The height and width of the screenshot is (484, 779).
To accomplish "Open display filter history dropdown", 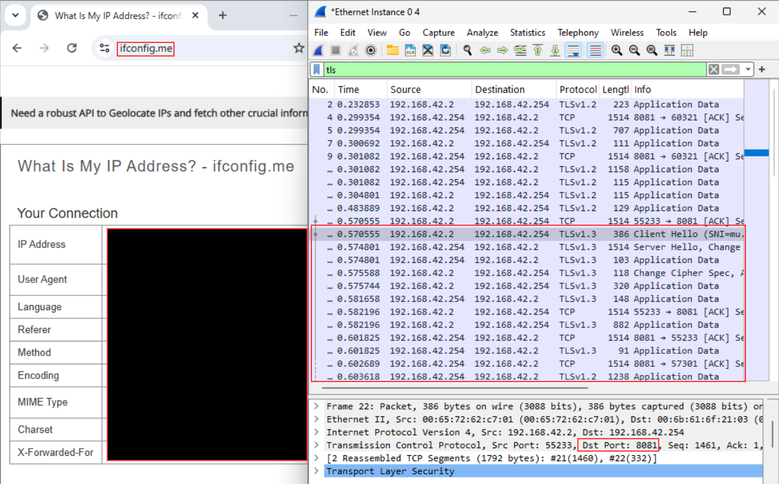I will click(x=748, y=70).
